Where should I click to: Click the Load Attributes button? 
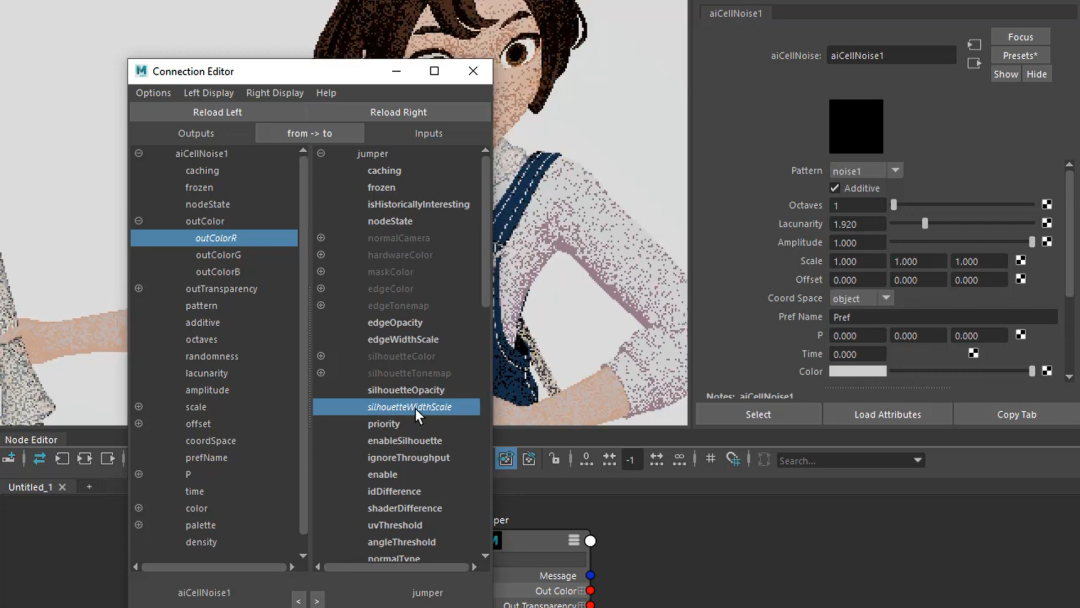click(887, 414)
